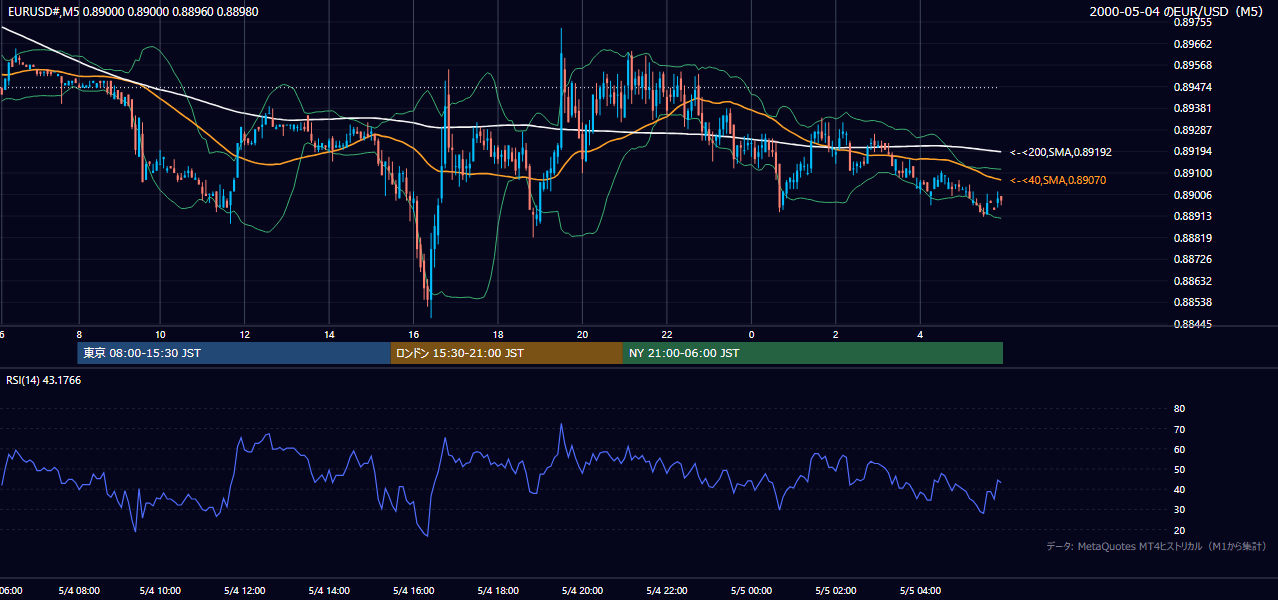Select the NY 21:00-06:00 JST session bar
The height and width of the screenshot is (600, 1278).
click(x=813, y=353)
